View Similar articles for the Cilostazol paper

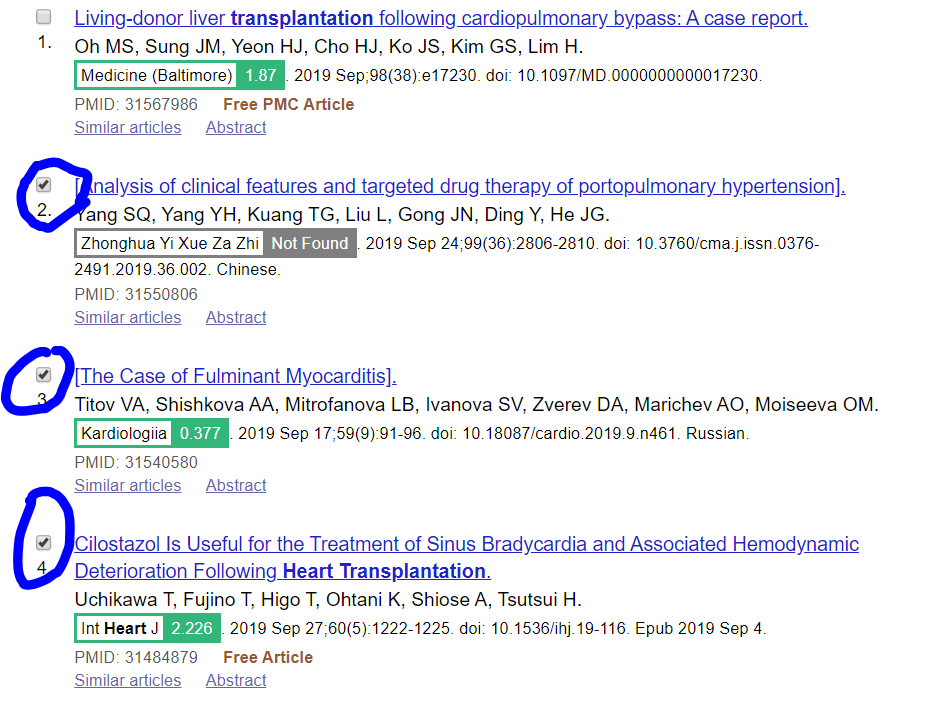[127, 680]
